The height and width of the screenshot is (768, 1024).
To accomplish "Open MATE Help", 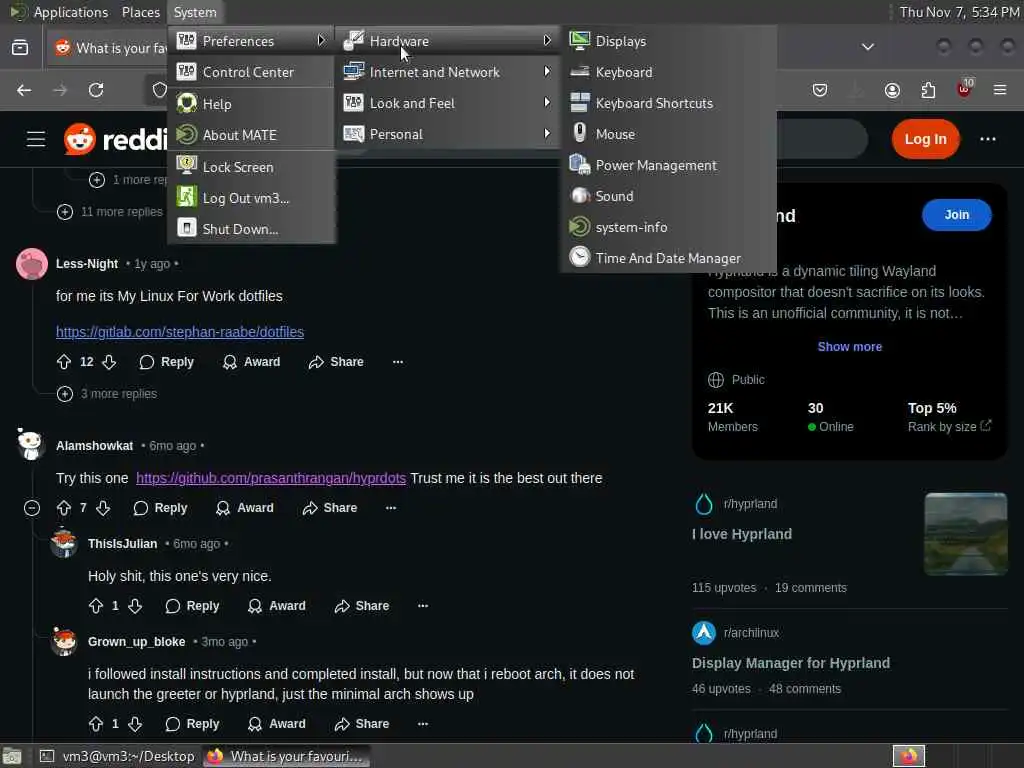I will tap(251, 104).
